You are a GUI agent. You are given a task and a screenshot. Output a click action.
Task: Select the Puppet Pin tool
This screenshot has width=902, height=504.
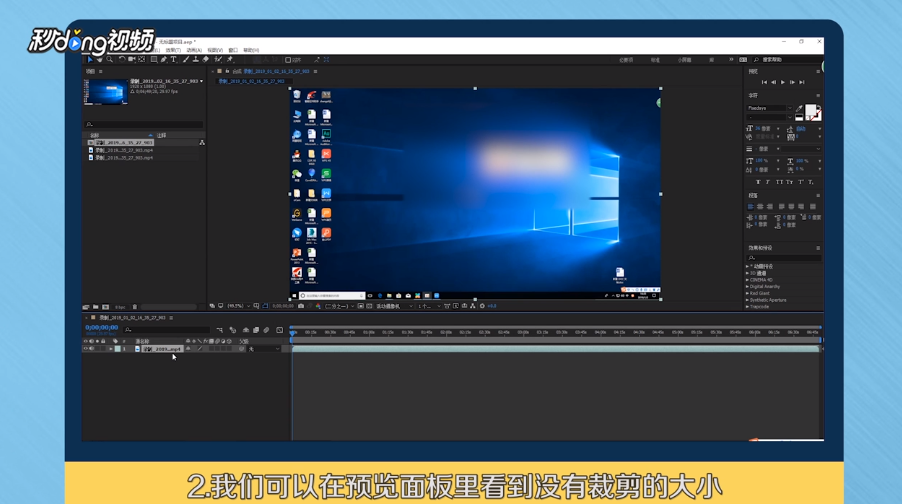230,59
